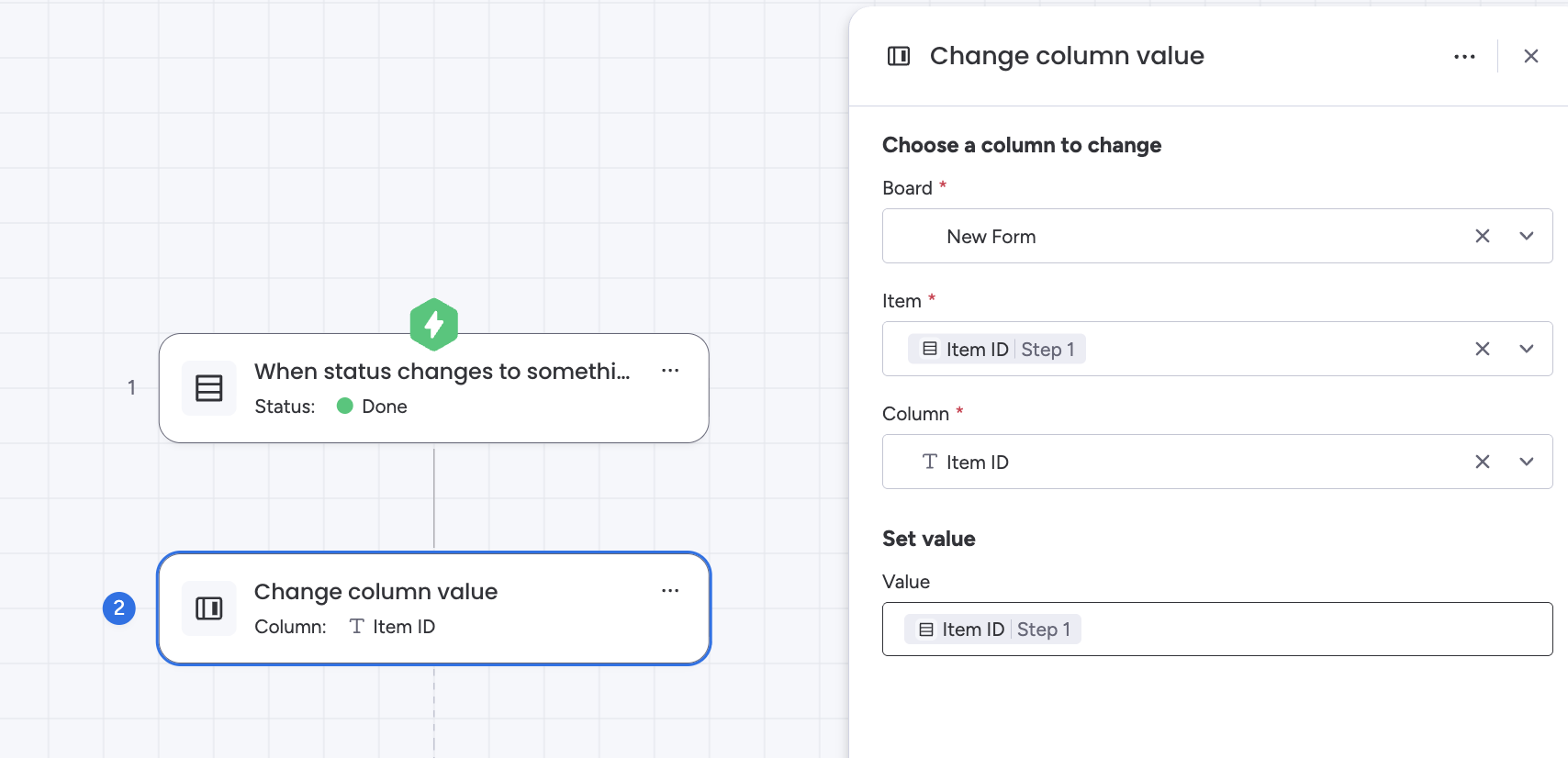Click the blue step number 2 badge

pos(119,608)
